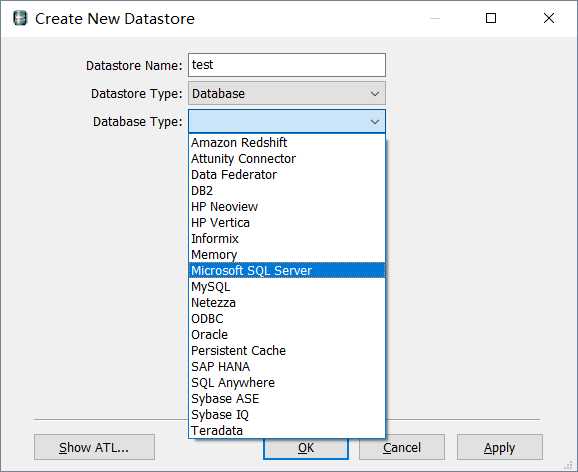Choose Persistent Cache option
The width and height of the screenshot is (578, 472).
(x=287, y=351)
